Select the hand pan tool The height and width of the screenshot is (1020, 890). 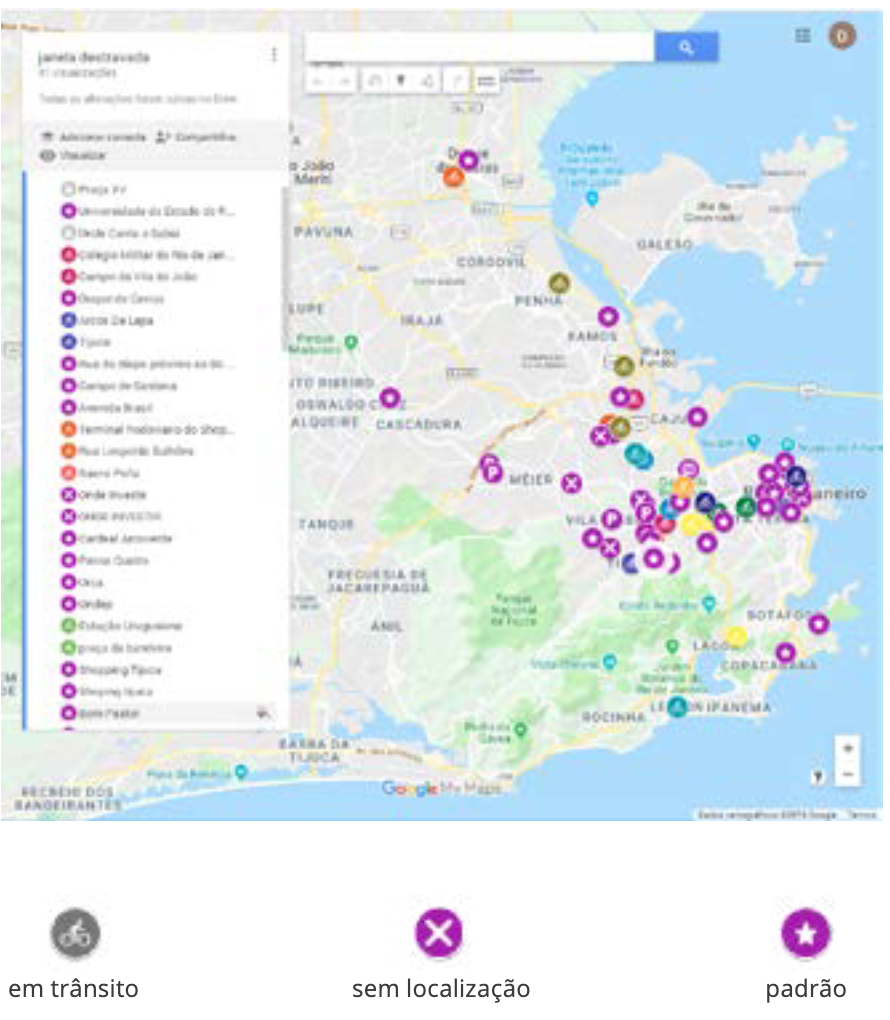click(375, 81)
